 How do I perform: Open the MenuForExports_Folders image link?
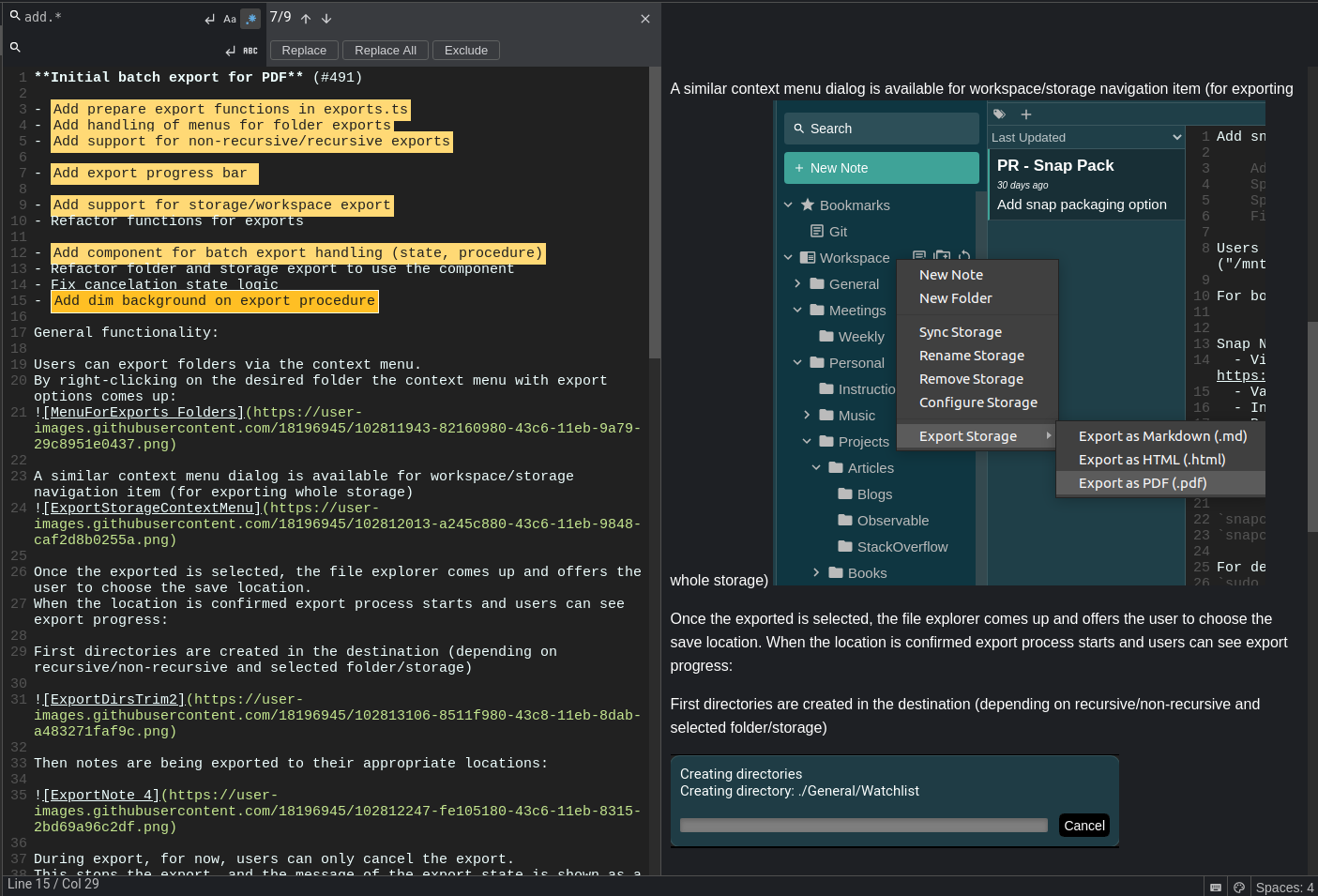point(143,413)
